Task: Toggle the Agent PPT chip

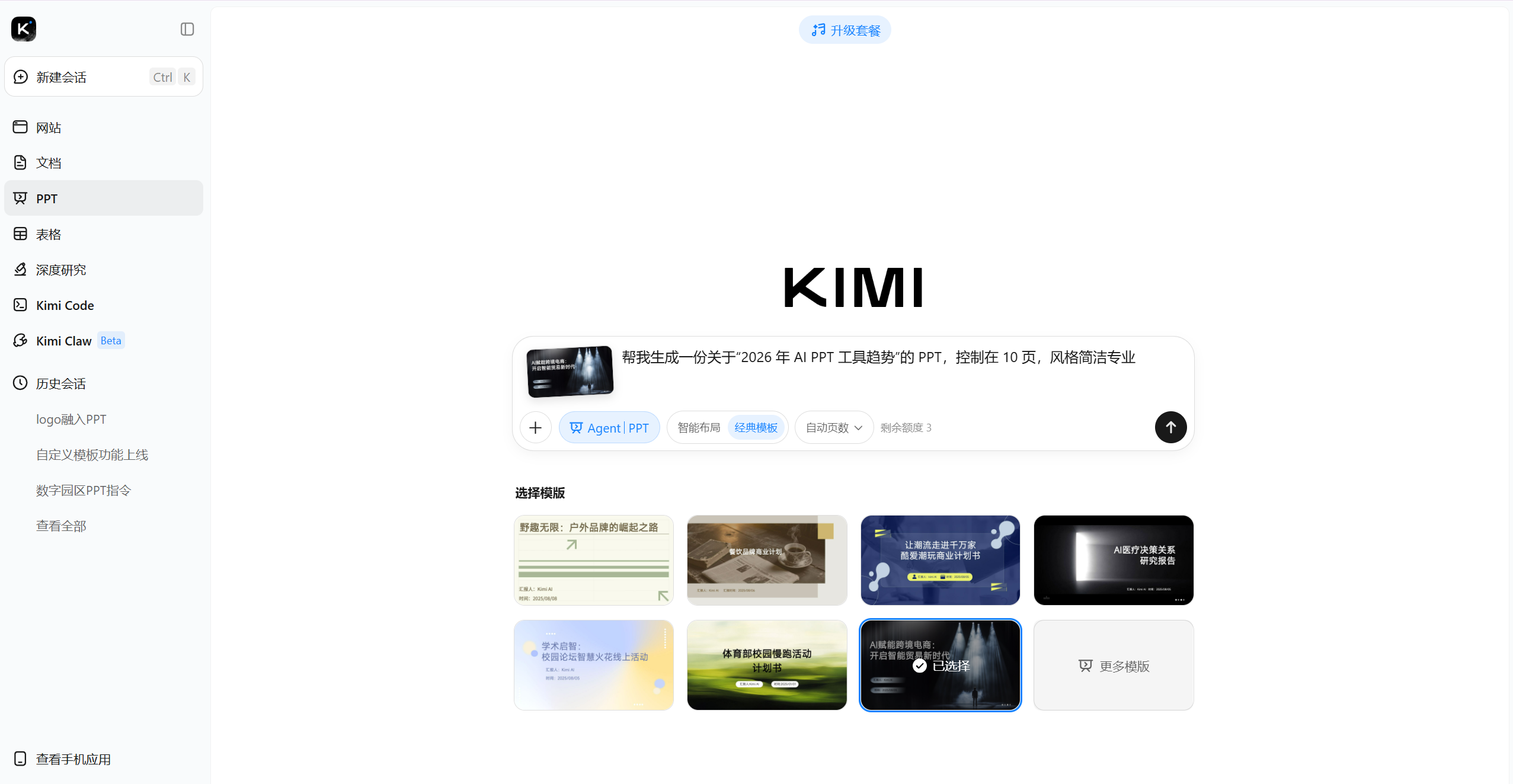Action: 609,427
